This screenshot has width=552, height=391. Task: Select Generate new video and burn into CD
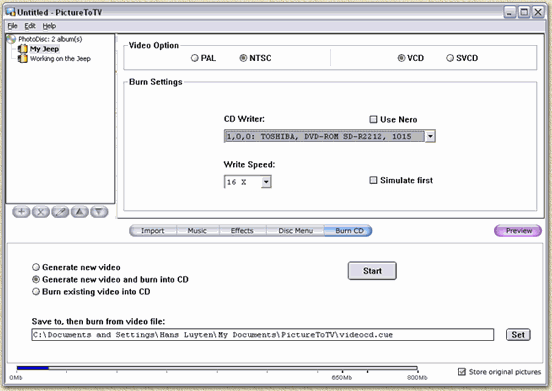point(36,279)
